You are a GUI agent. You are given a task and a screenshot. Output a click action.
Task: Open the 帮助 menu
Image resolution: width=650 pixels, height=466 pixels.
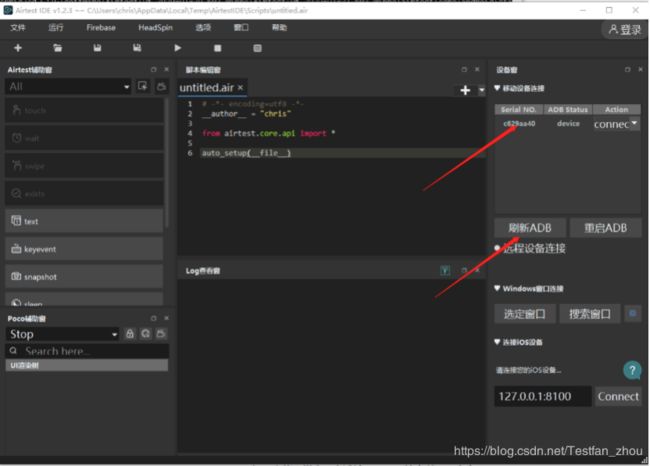[x=279, y=27]
